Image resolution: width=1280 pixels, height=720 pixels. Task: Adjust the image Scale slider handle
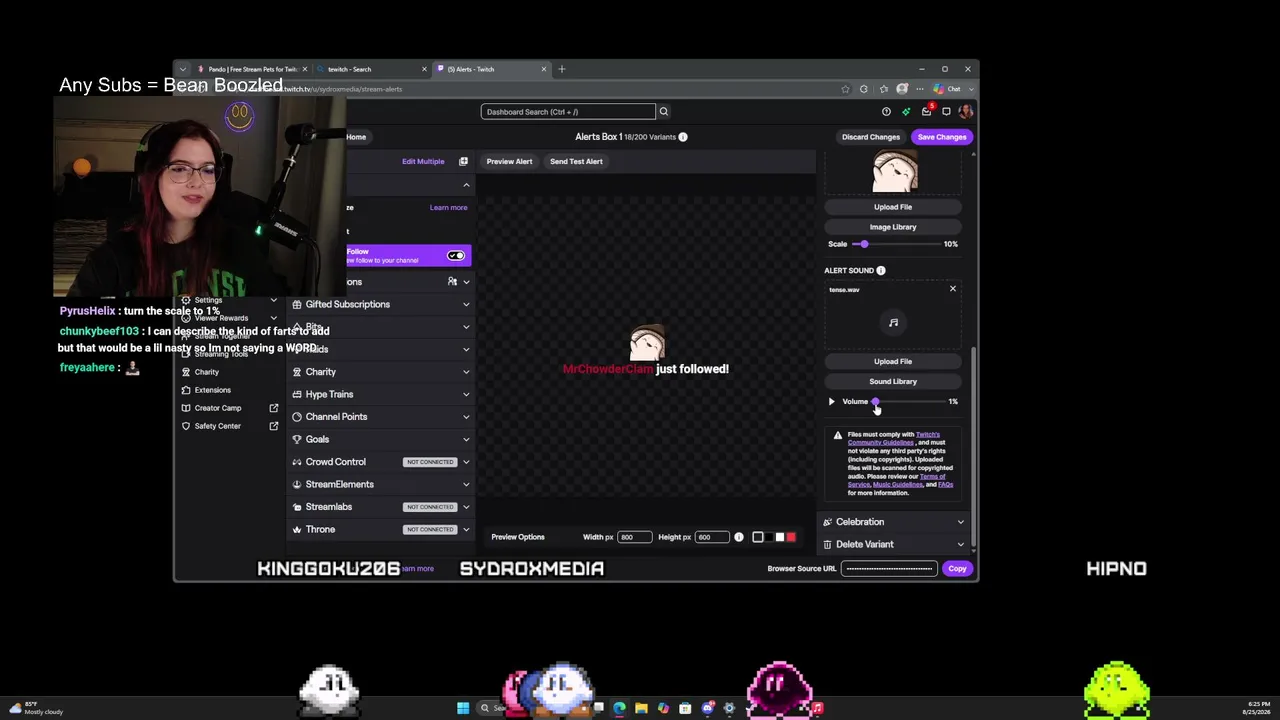coord(864,244)
